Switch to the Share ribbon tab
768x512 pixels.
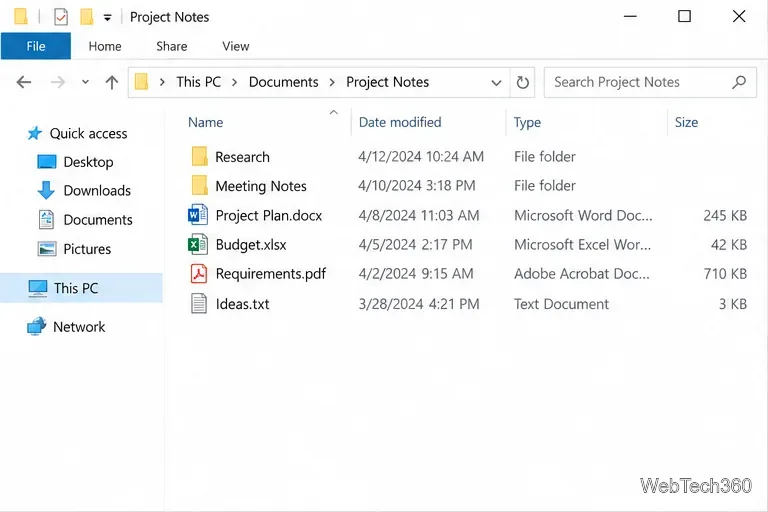coord(171,46)
